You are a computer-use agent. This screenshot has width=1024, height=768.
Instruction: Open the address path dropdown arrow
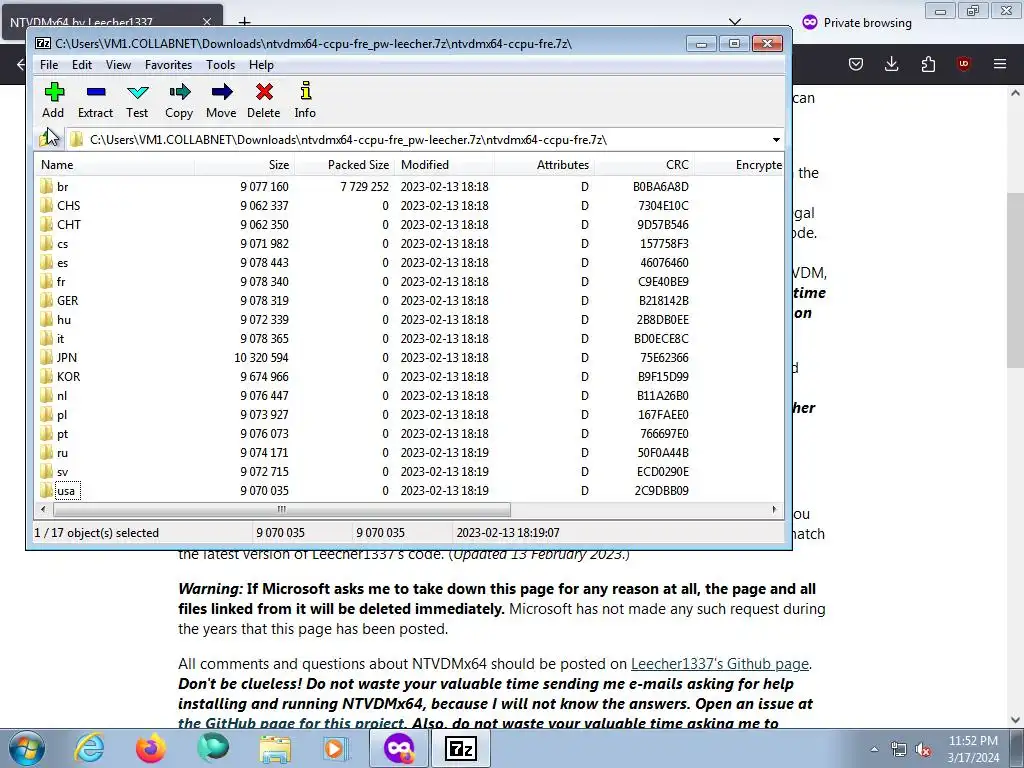click(x=776, y=140)
